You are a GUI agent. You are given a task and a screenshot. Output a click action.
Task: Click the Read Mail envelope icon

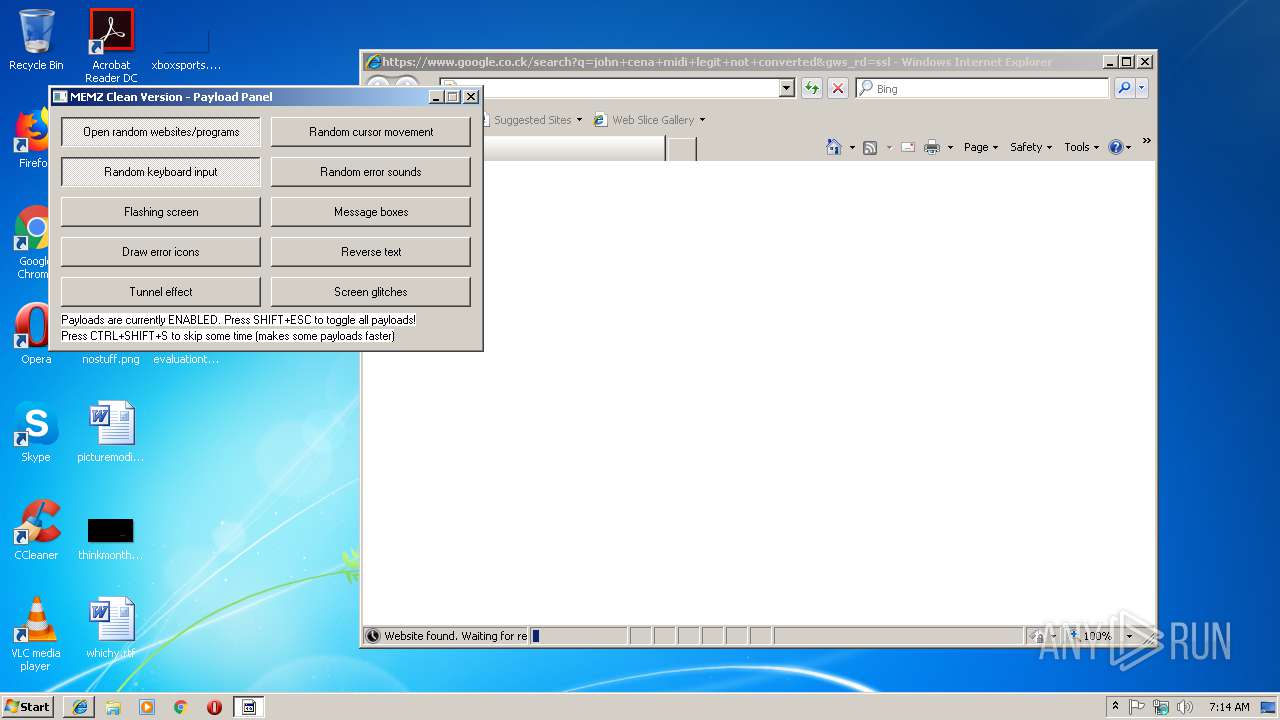[x=908, y=147]
